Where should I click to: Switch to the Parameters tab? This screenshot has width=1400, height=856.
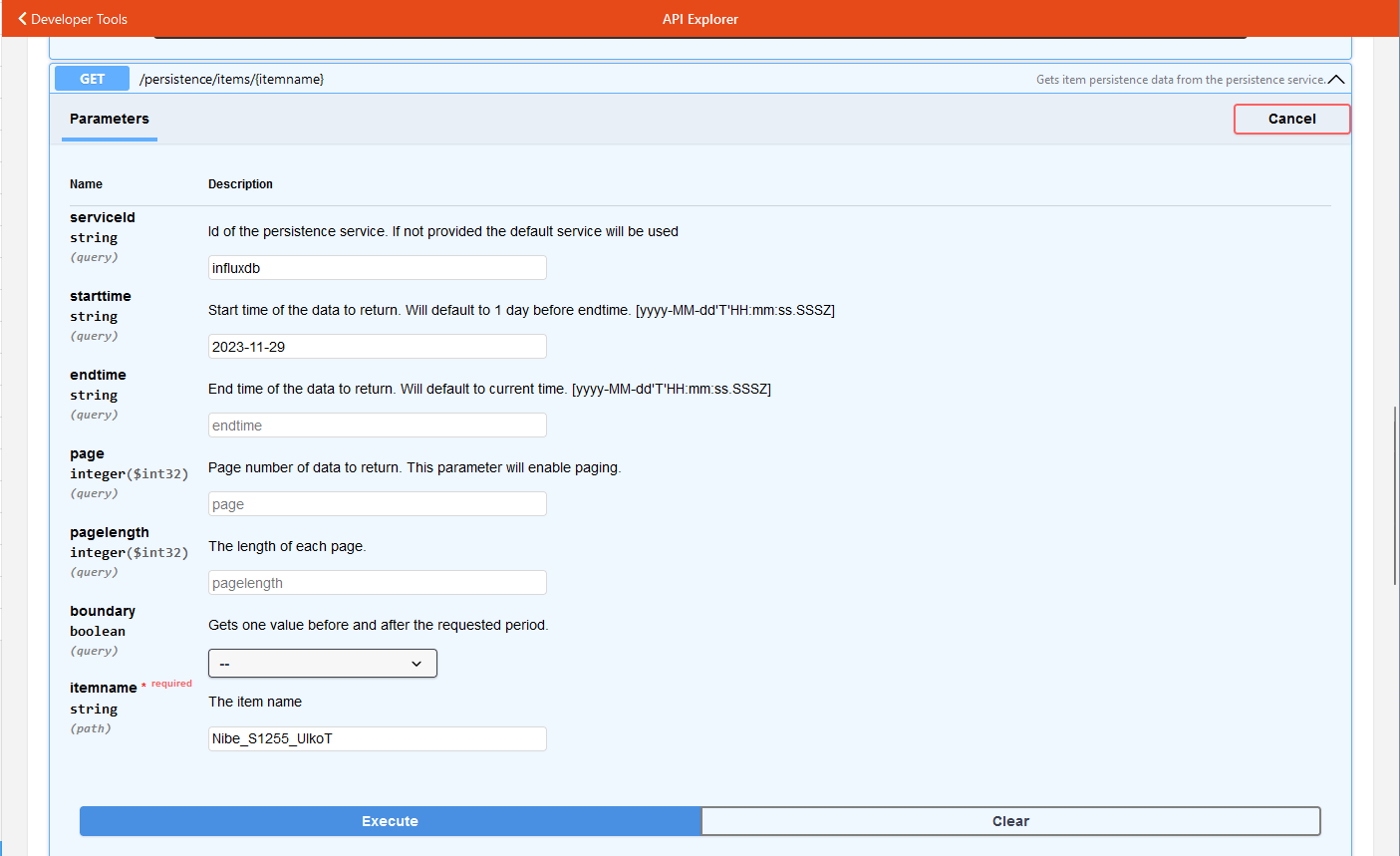click(109, 119)
